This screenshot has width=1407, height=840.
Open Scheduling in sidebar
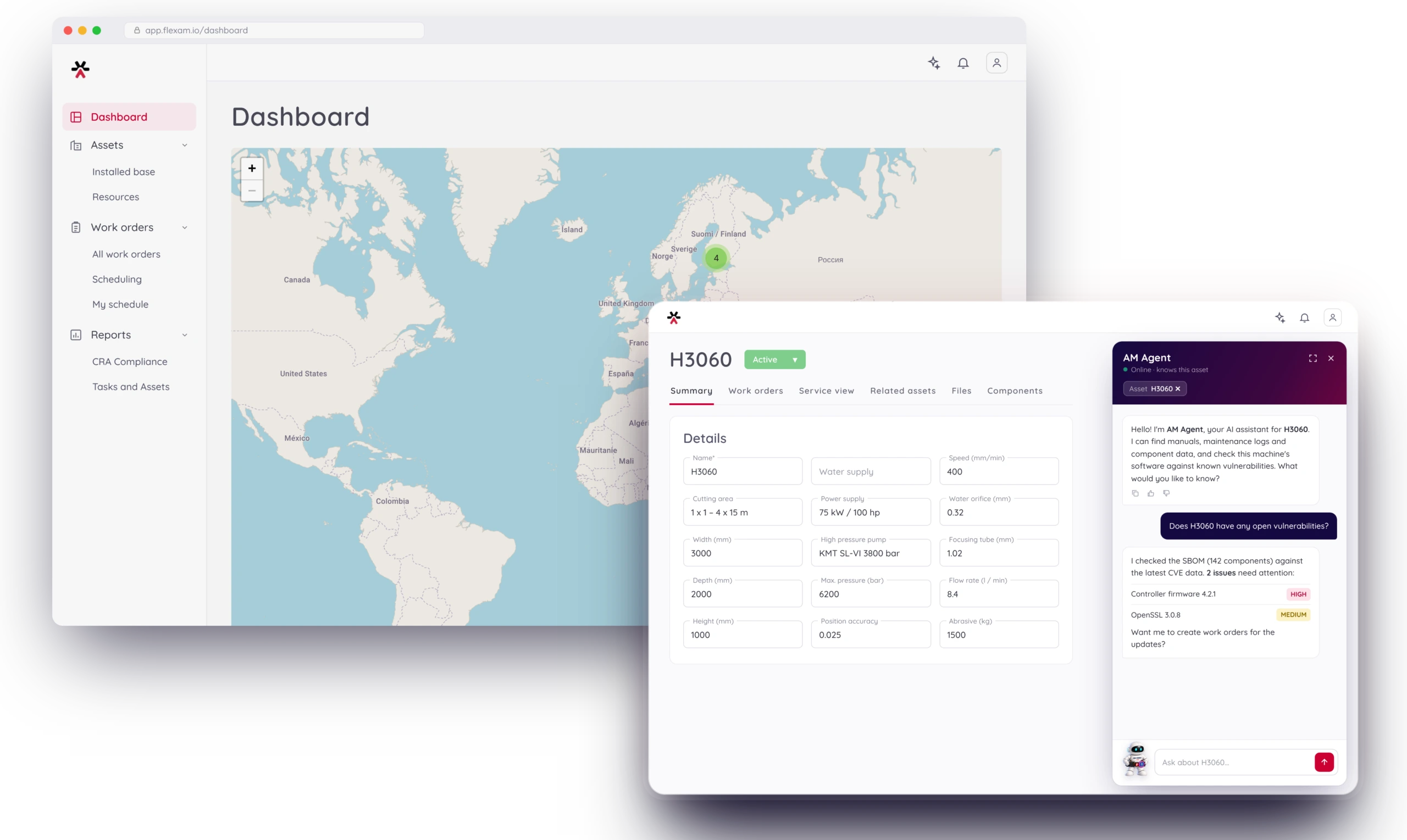click(x=117, y=279)
